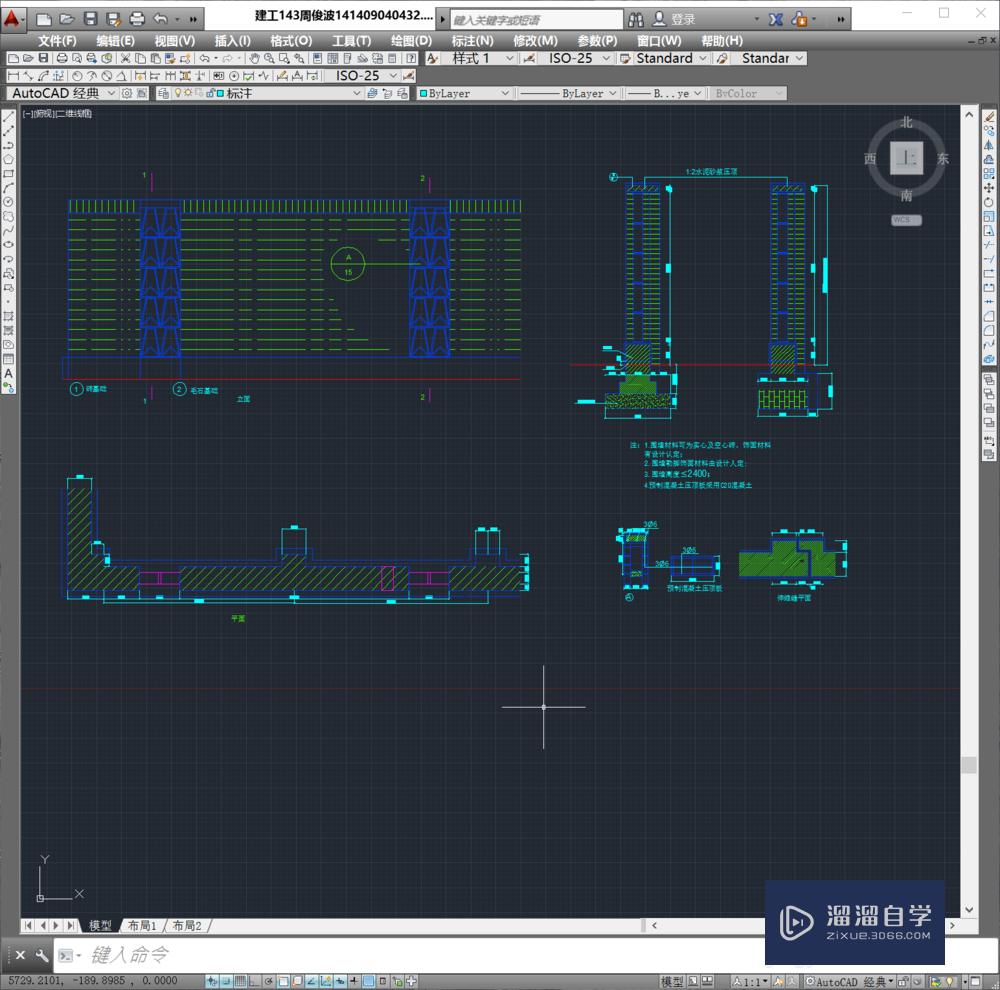This screenshot has width=1000, height=990.
Task: Select the Polygon tool
Action: (7, 157)
